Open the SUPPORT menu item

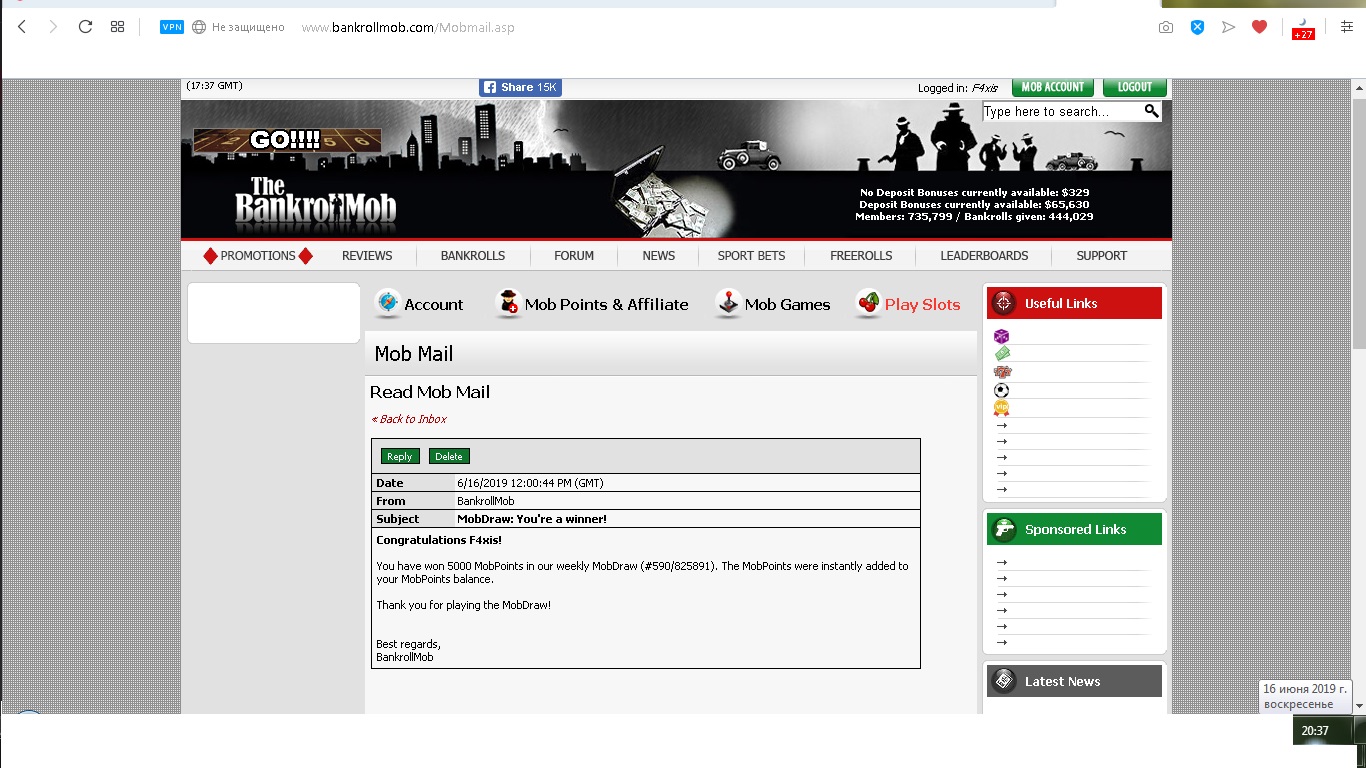click(x=1102, y=256)
